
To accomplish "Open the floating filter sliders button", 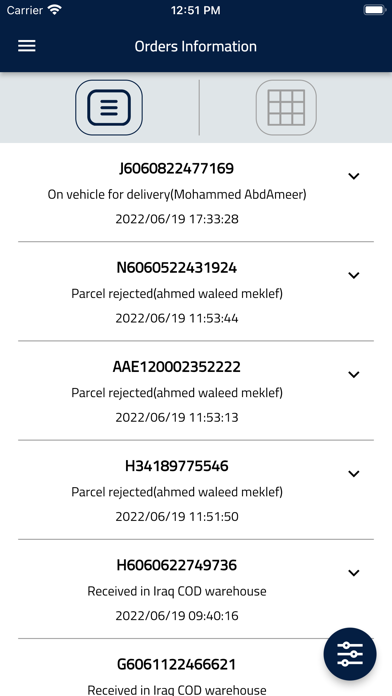I will coord(350,654).
